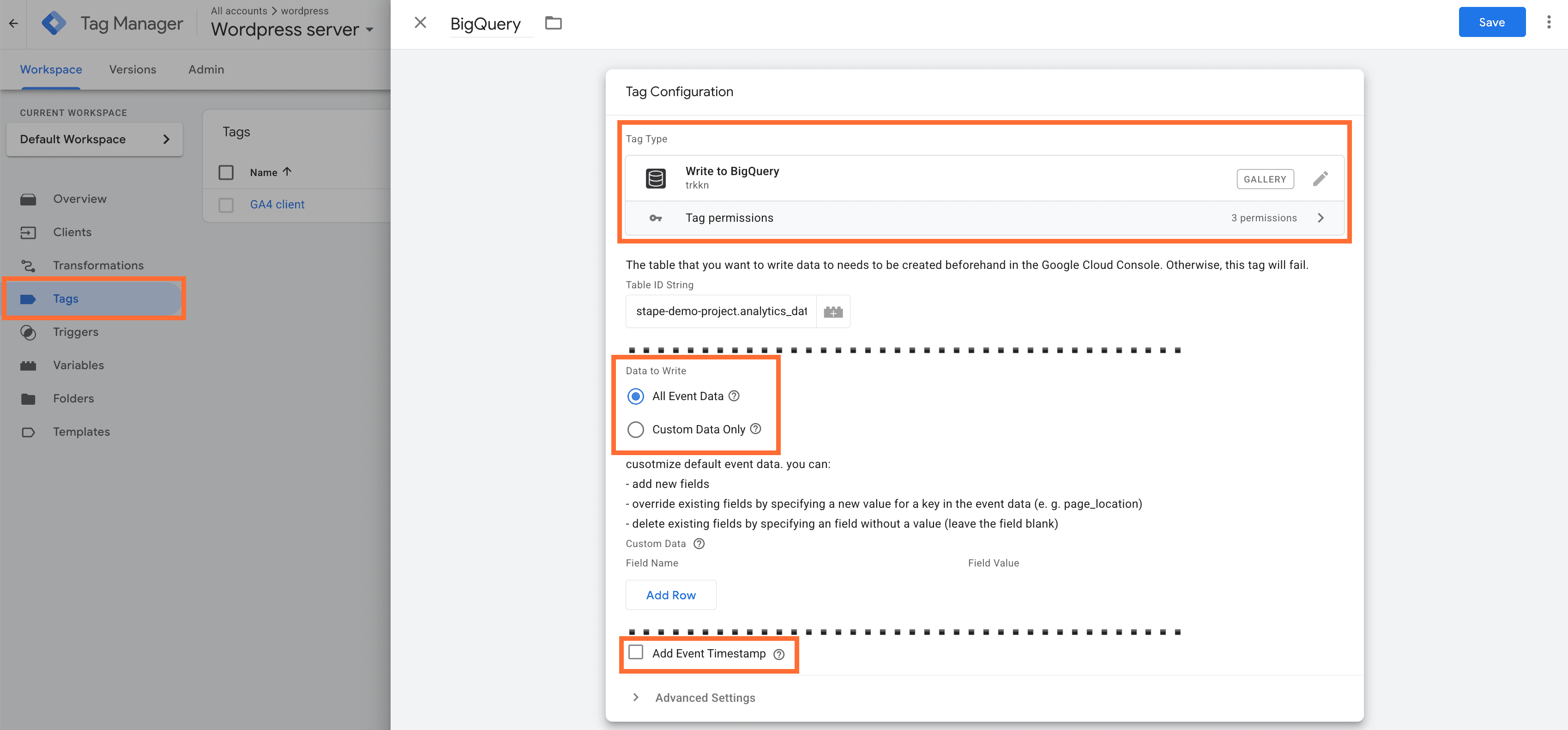Open help for All Event Data option
1568x730 pixels.
(734, 396)
